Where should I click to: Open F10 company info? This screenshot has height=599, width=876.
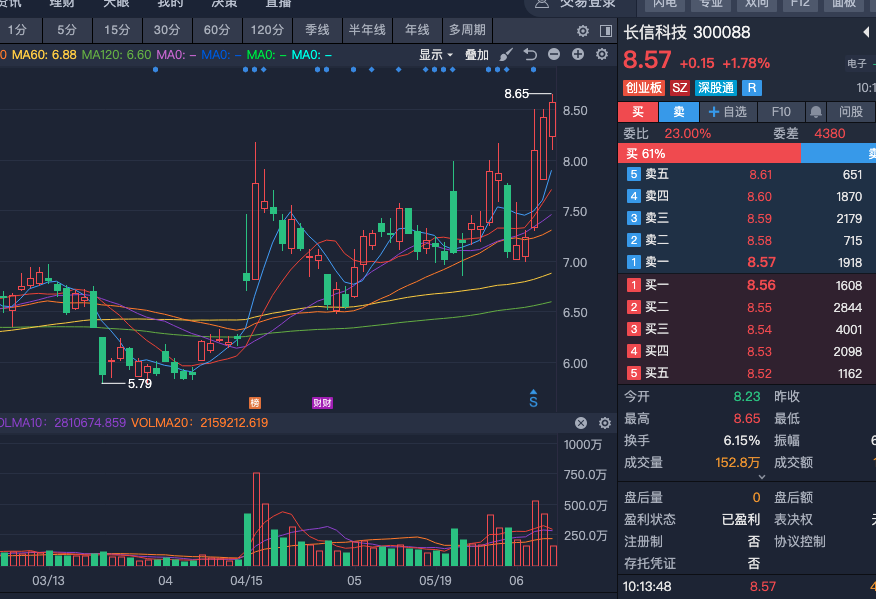[781, 112]
